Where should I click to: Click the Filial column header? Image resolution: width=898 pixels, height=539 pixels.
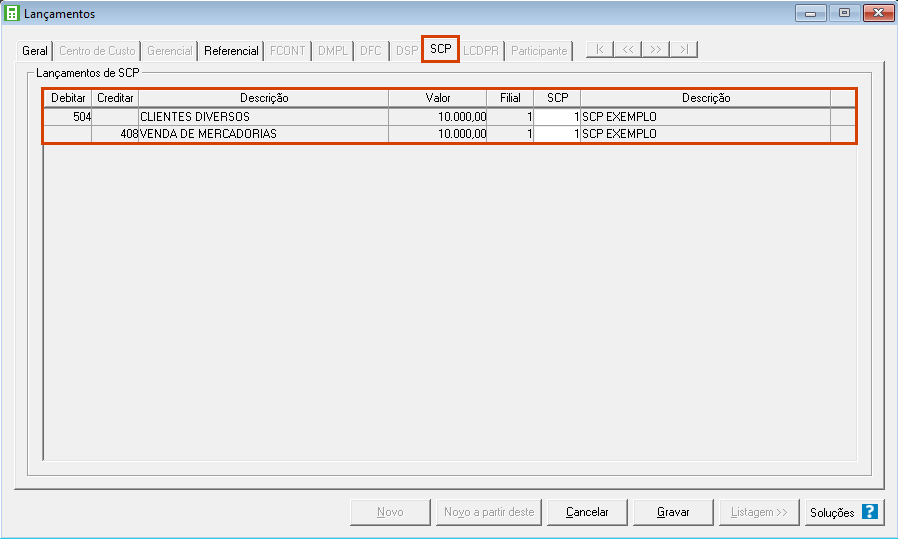pyautogui.click(x=510, y=98)
